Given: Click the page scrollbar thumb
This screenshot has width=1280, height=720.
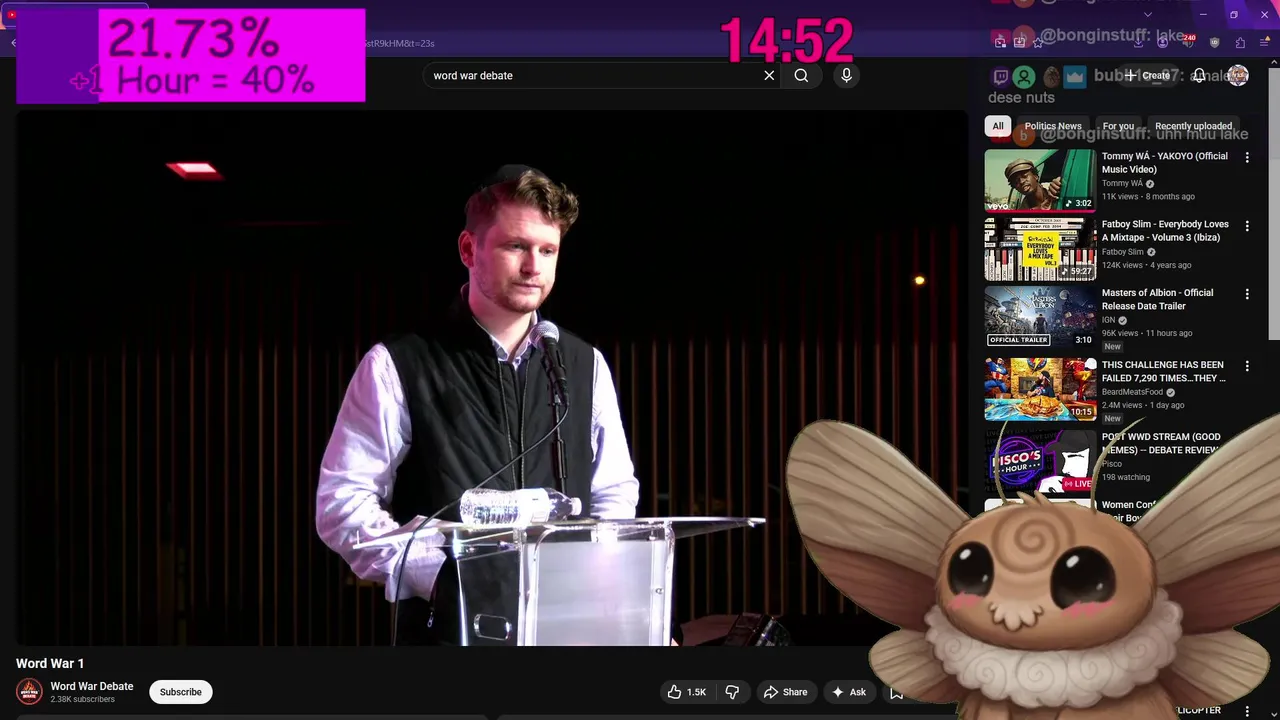Looking at the screenshot, I should pyautogui.click(x=1274, y=205).
